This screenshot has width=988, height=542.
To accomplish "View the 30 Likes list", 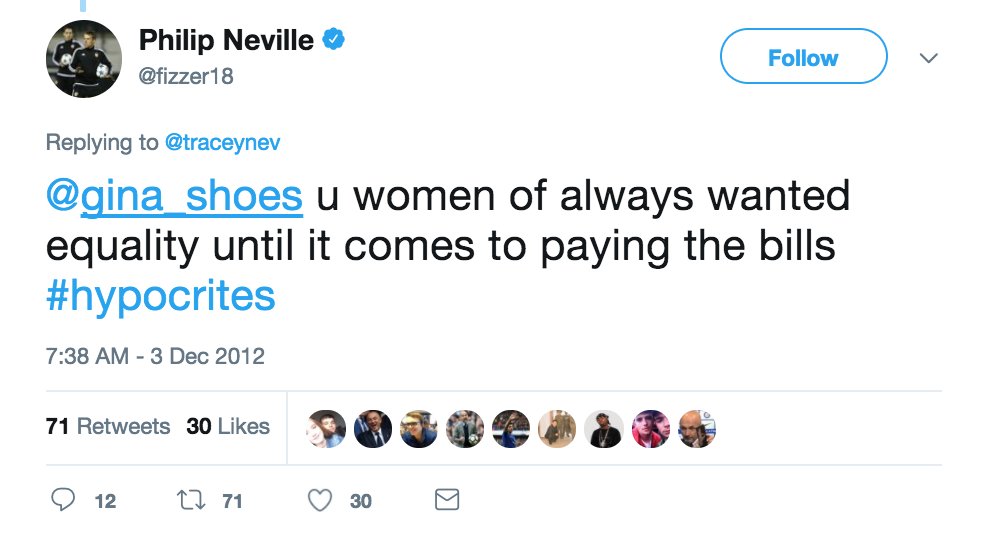I will (x=228, y=426).
